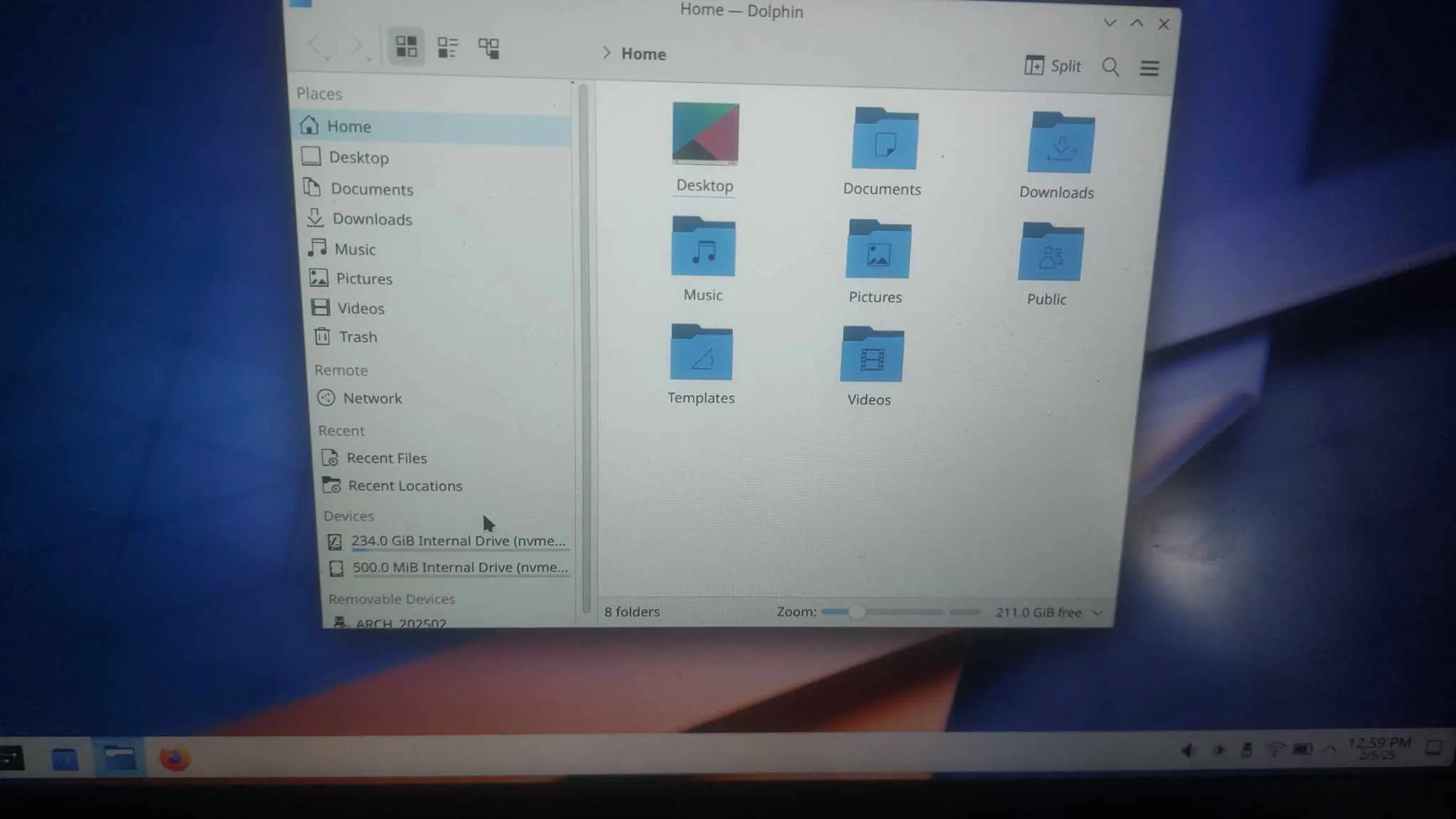Click the volume icon in the system tray
This screenshot has width=1456, height=819.
tap(1189, 749)
